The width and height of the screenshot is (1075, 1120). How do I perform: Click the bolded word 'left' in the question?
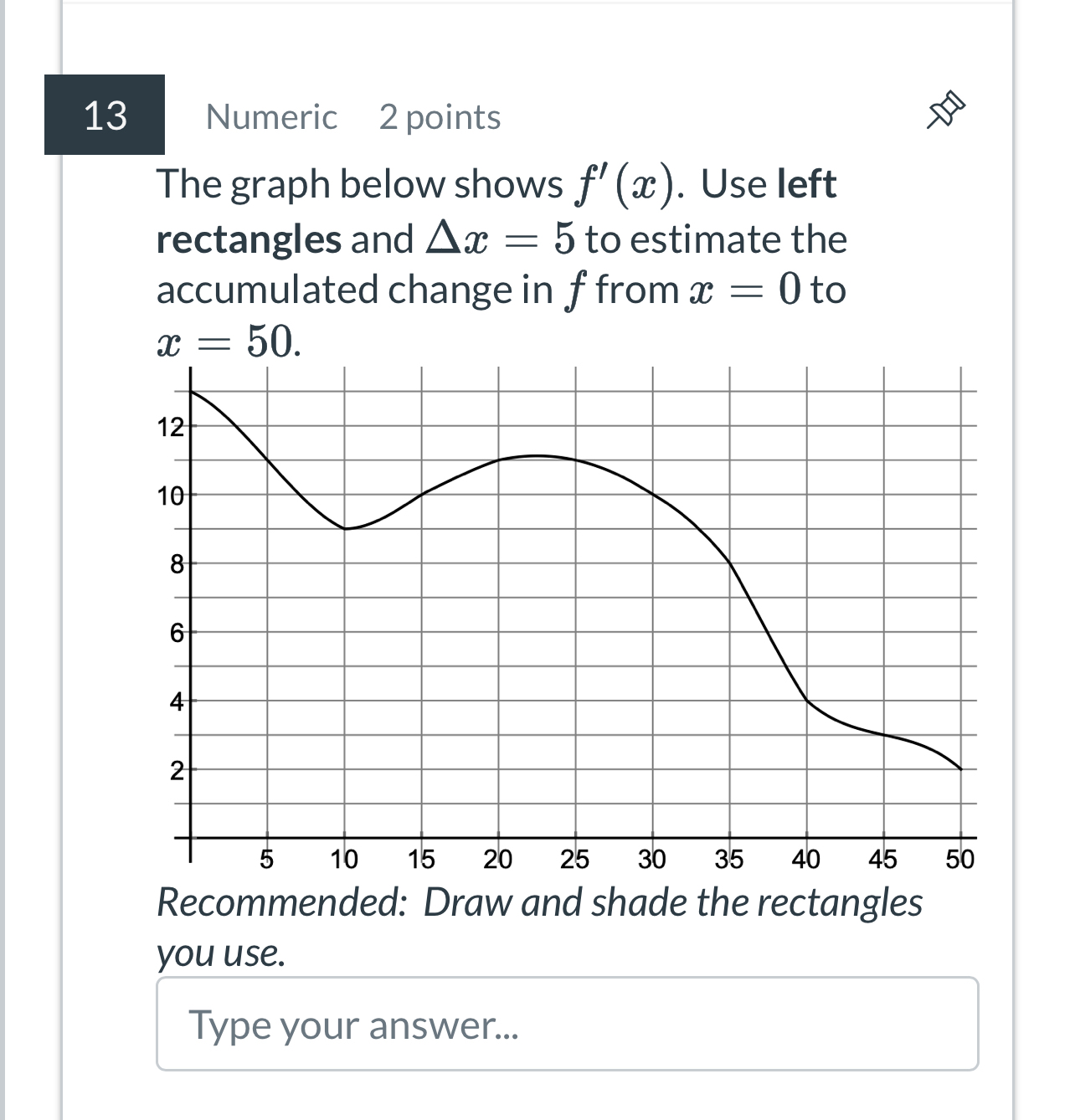807,183
